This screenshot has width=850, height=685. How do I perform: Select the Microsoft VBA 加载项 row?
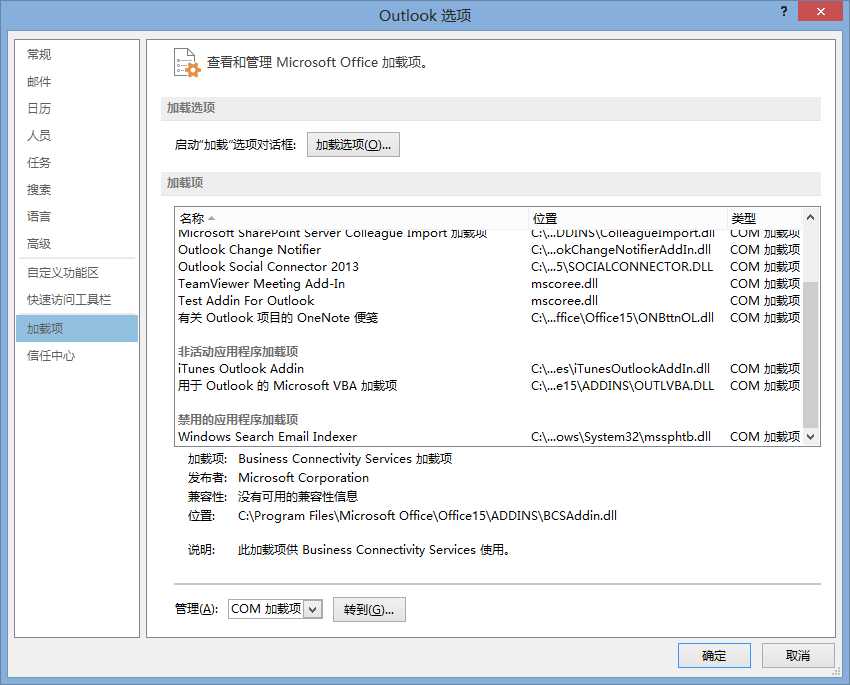pos(488,386)
